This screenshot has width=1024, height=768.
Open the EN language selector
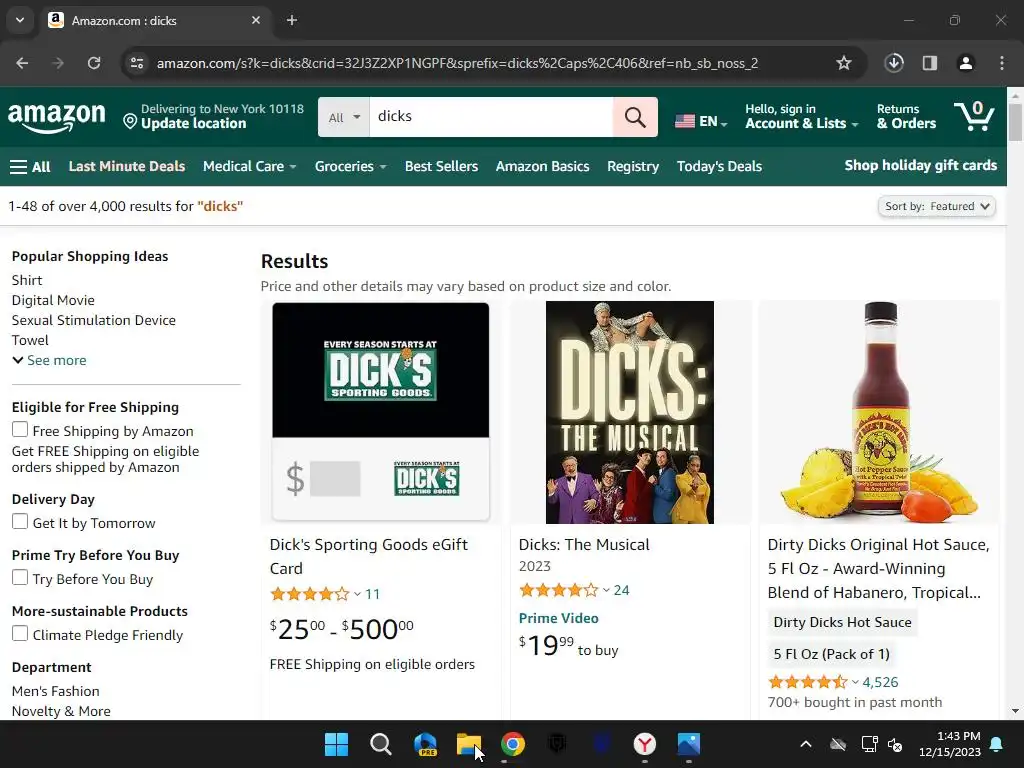click(701, 121)
